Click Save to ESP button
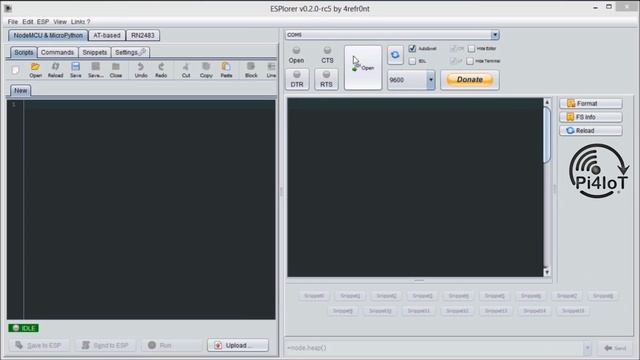The height and width of the screenshot is (360, 640). pyautogui.click(x=39, y=345)
